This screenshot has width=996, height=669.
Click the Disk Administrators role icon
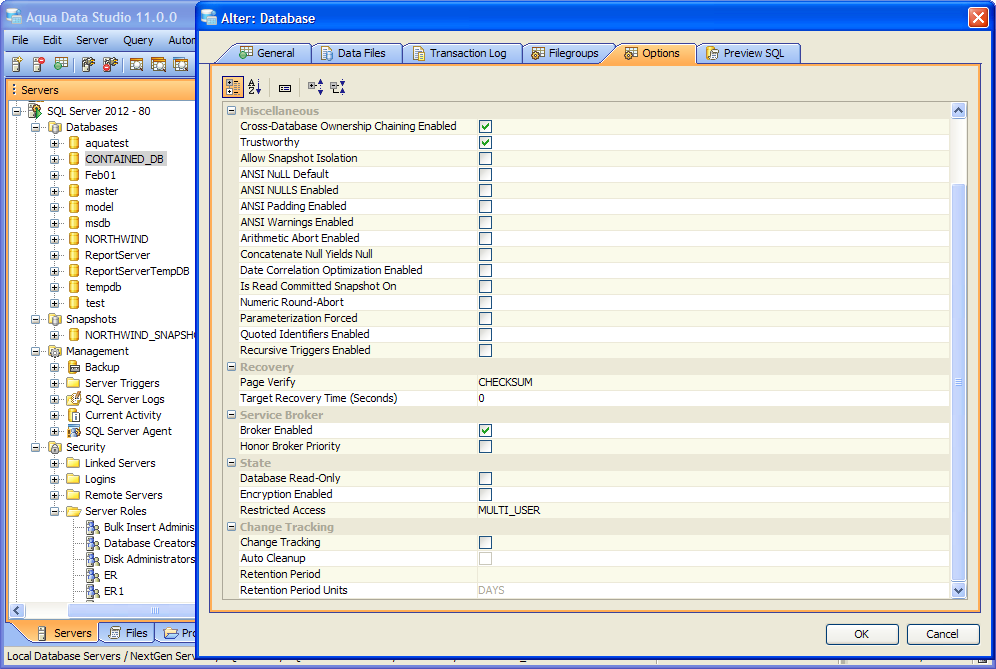[x=93, y=559]
